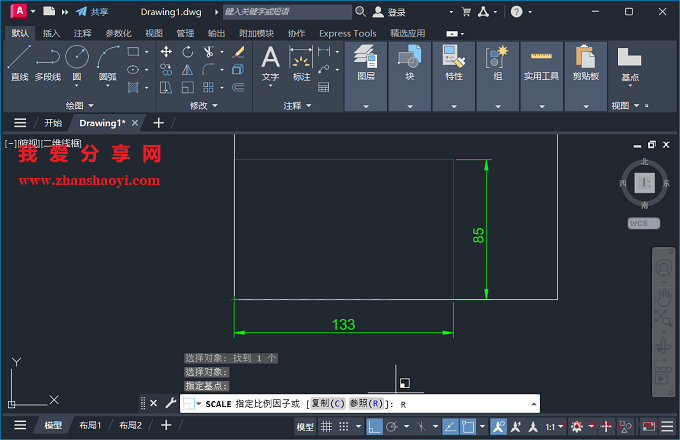Toggle annotation objects visibility
This screenshot has width=680, height=440.
pos(499,427)
